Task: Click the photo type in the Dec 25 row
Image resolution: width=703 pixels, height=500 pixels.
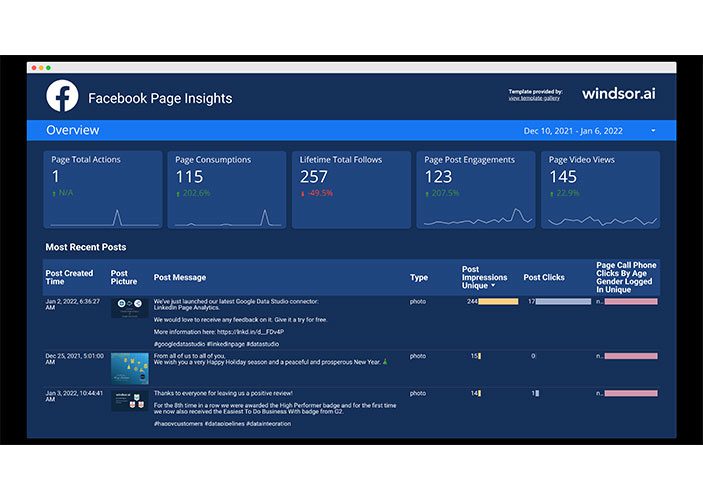Action: click(417, 356)
